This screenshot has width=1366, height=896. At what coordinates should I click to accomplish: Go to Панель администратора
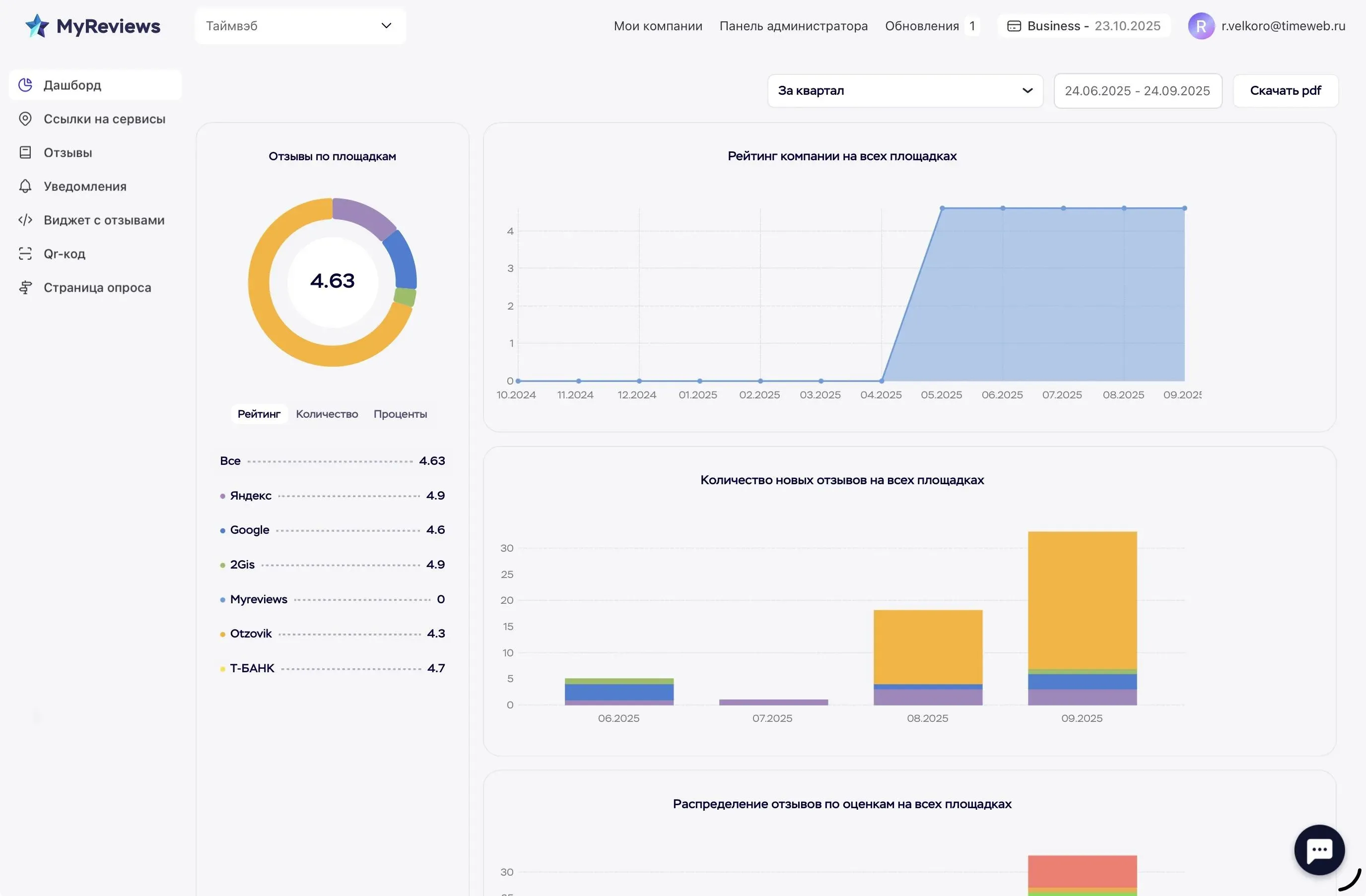tap(793, 26)
